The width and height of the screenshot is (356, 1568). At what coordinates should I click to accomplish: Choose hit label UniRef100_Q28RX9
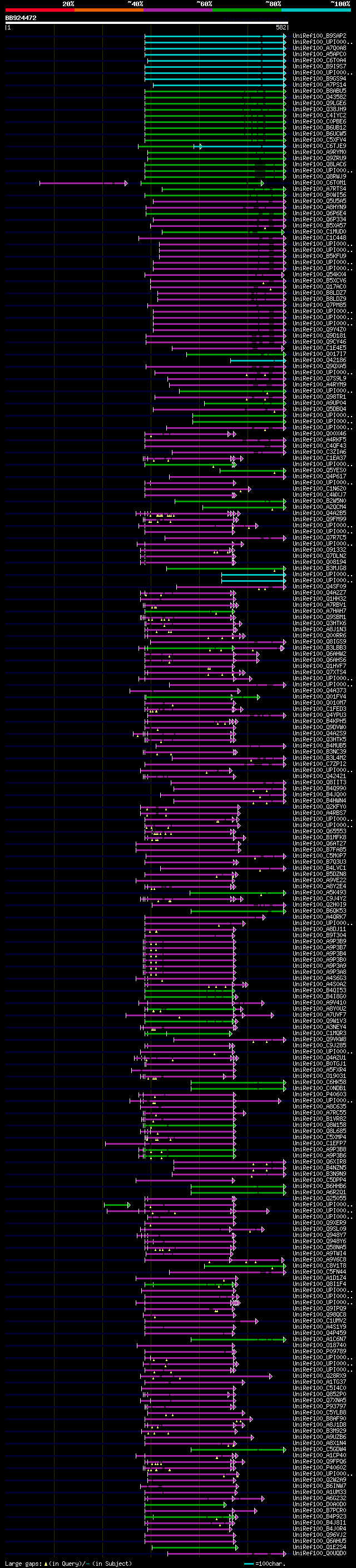[x=319, y=1376]
